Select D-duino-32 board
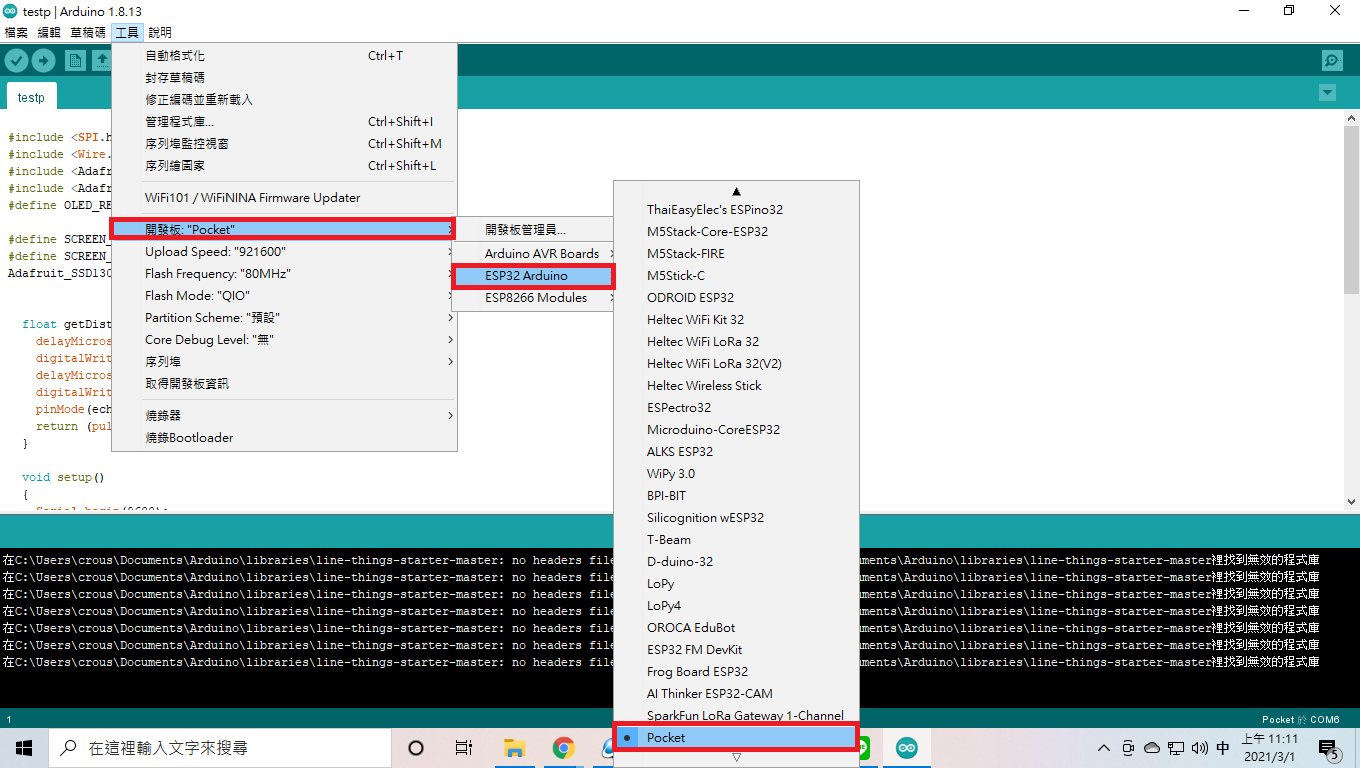 tap(737, 562)
